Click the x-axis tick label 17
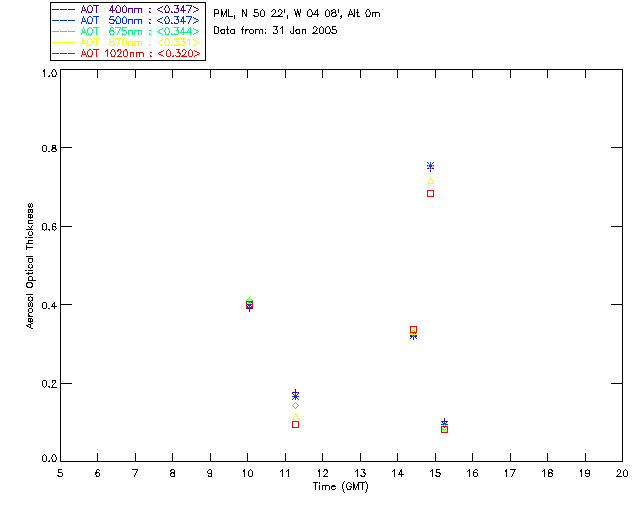Image resolution: width=640 pixels, height=512 pixels. pyautogui.click(x=510, y=474)
